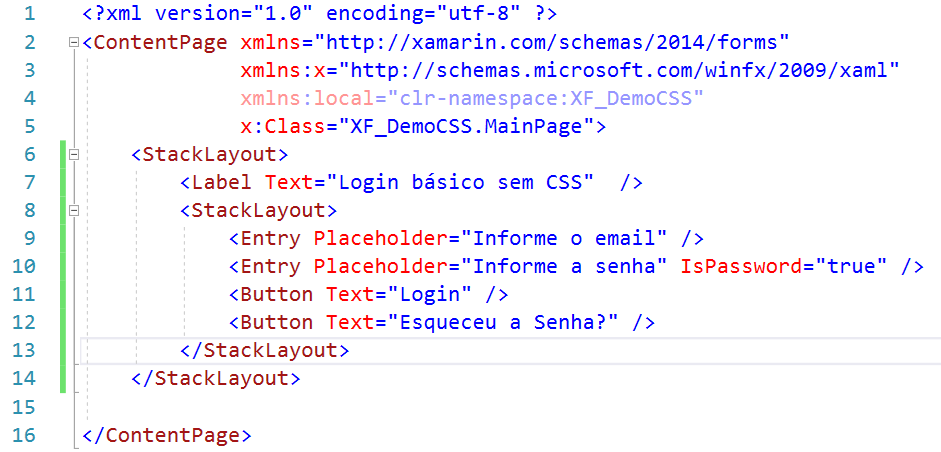The image size is (941, 452).
Task: Click the schemas.microsoft.com winfx URL
Action: click(618, 71)
